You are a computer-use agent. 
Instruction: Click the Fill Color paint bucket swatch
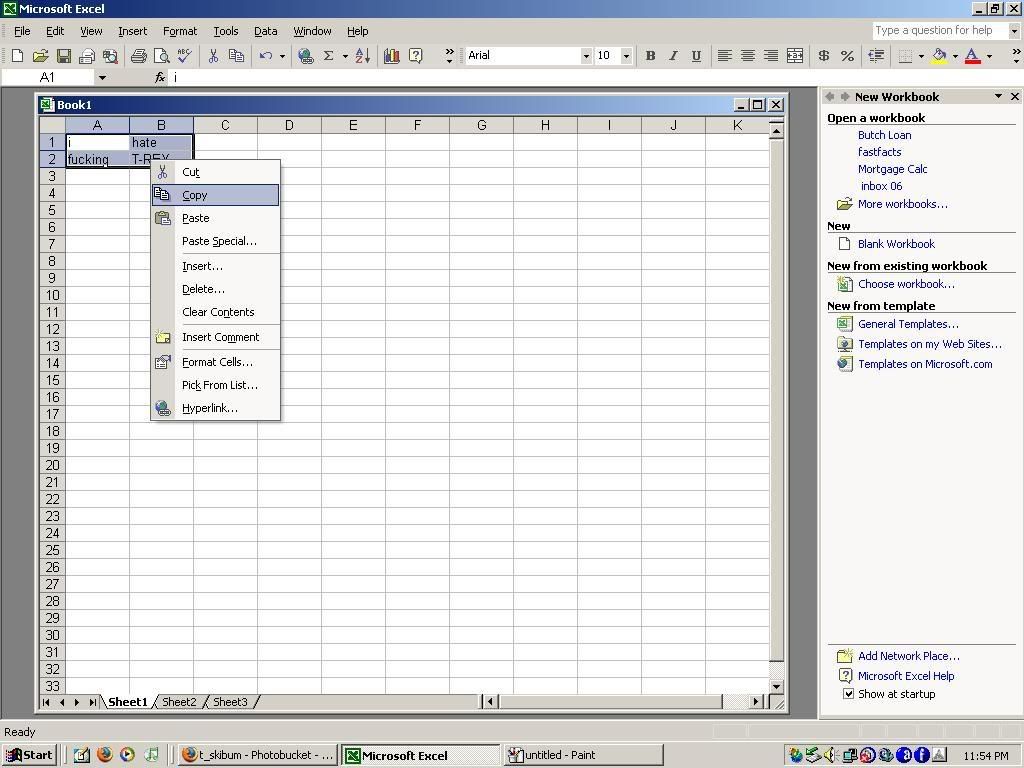[939, 56]
